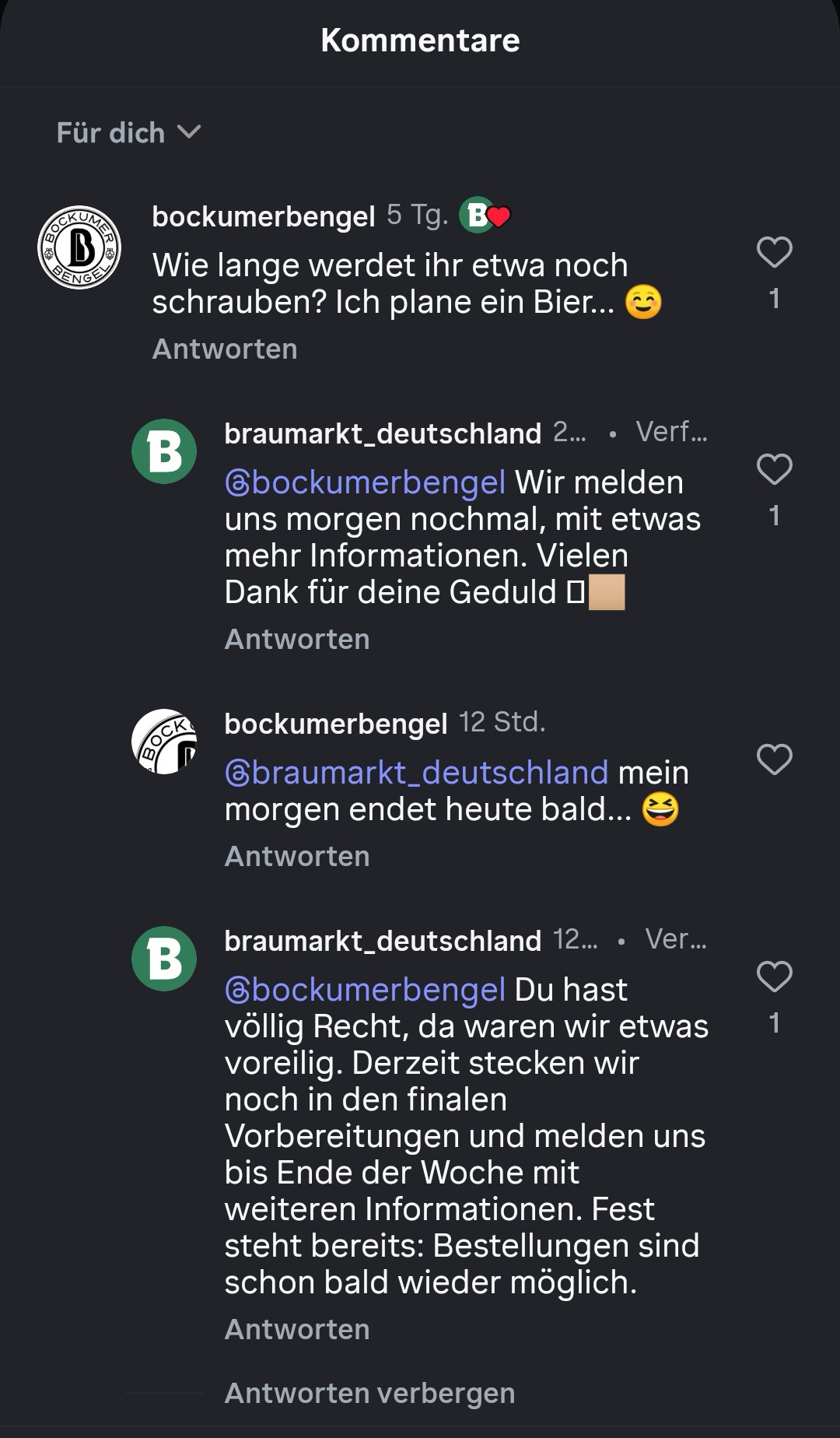This screenshot has width=840, height=1438.
Task: Like bockumerbengel's comment about the beer
Action: [774, 253]
